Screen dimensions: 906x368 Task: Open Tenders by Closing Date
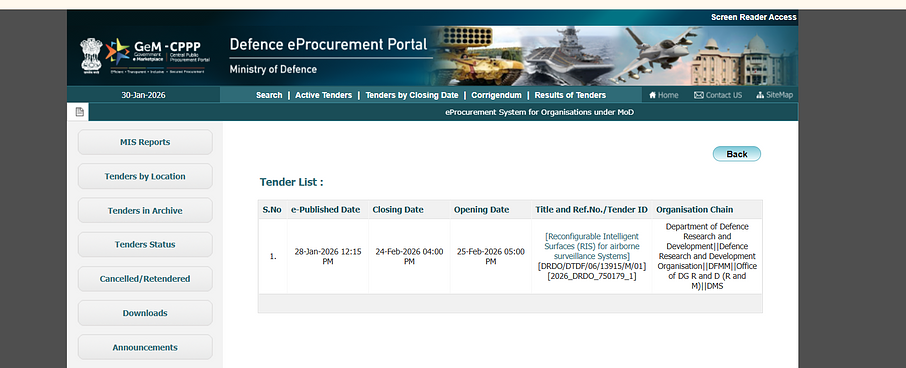[411, 95]
